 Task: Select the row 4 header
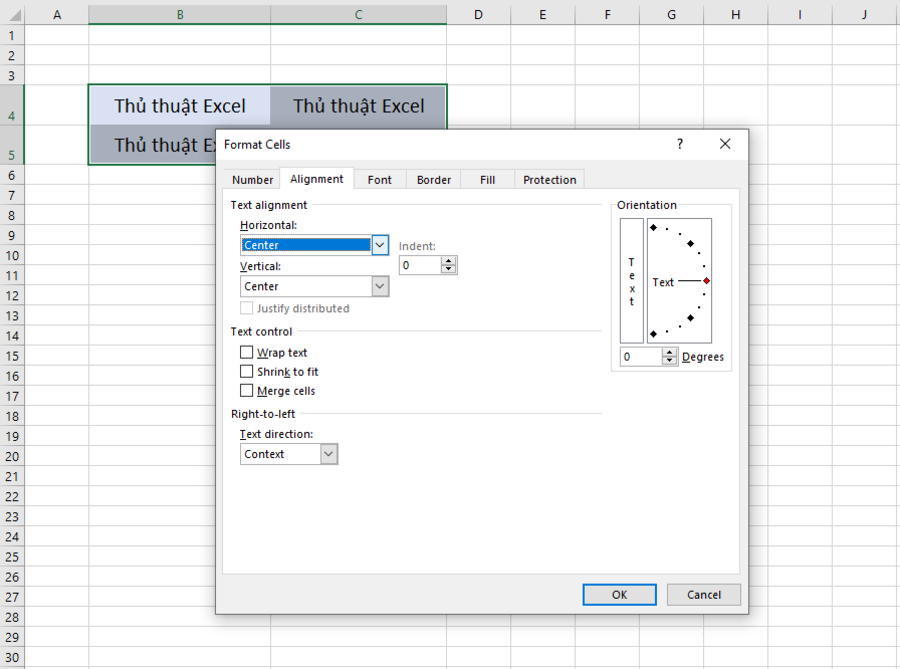click(12, 105)
